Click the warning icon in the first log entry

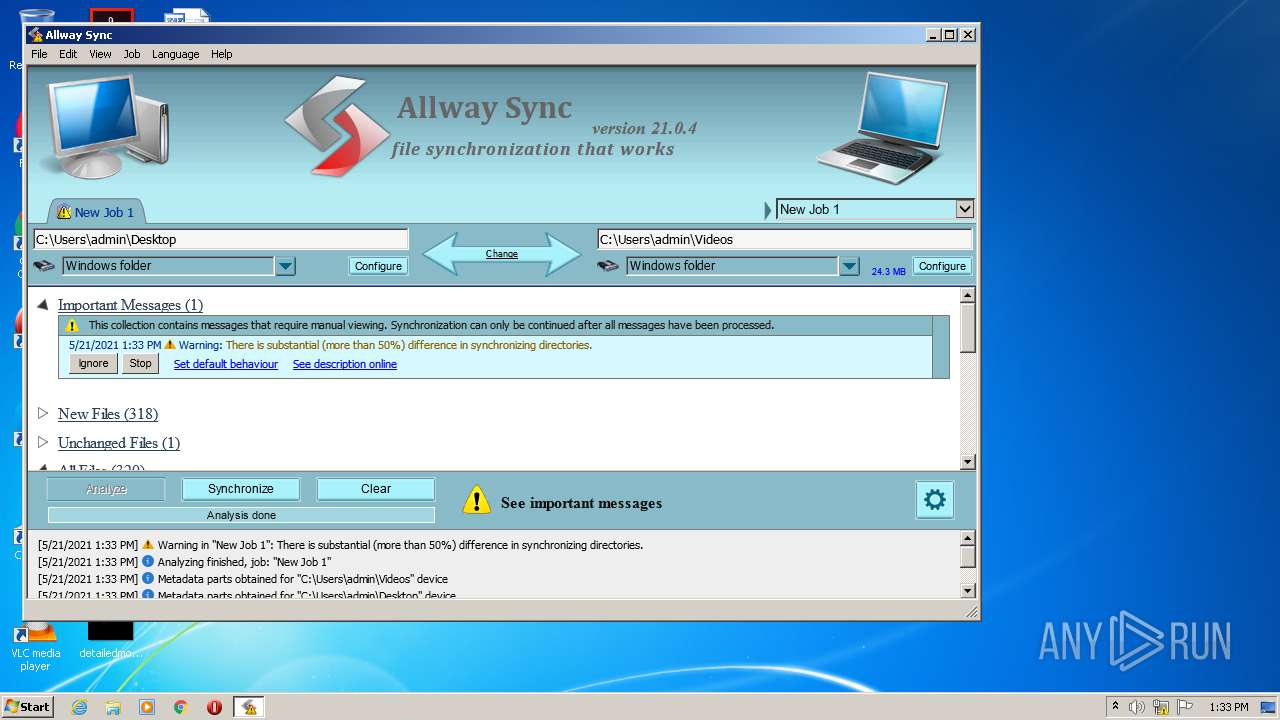[148, 545]
